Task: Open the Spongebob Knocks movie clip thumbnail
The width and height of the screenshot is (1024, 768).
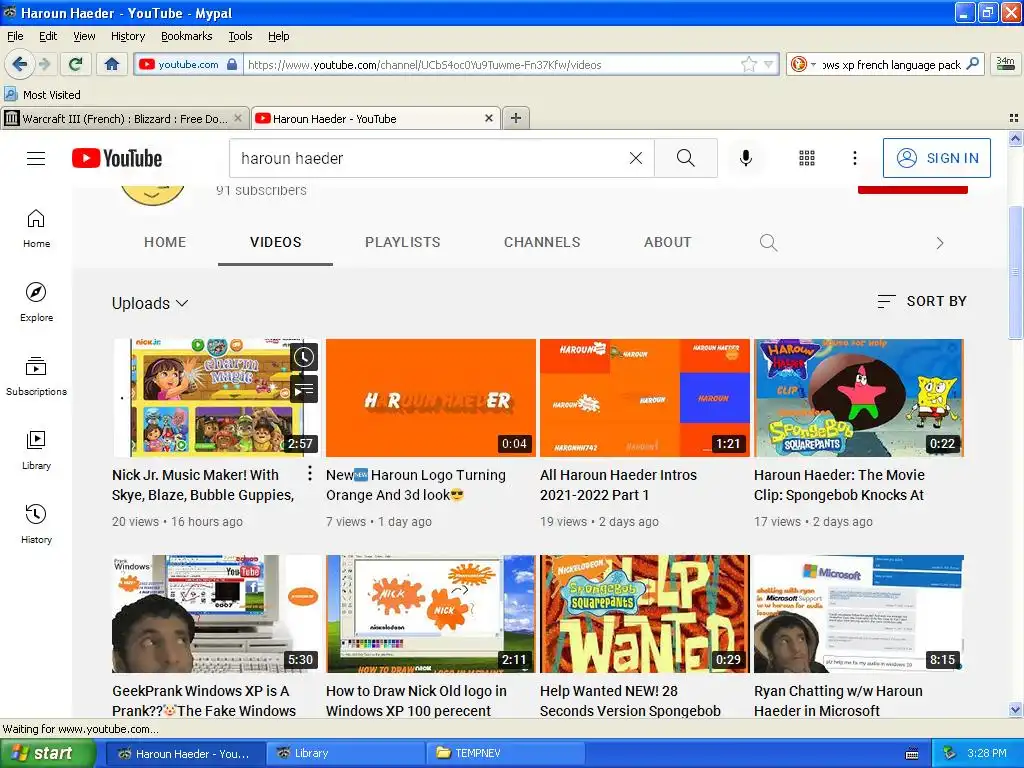Action: pyautogui.click(x=859, y=398)
